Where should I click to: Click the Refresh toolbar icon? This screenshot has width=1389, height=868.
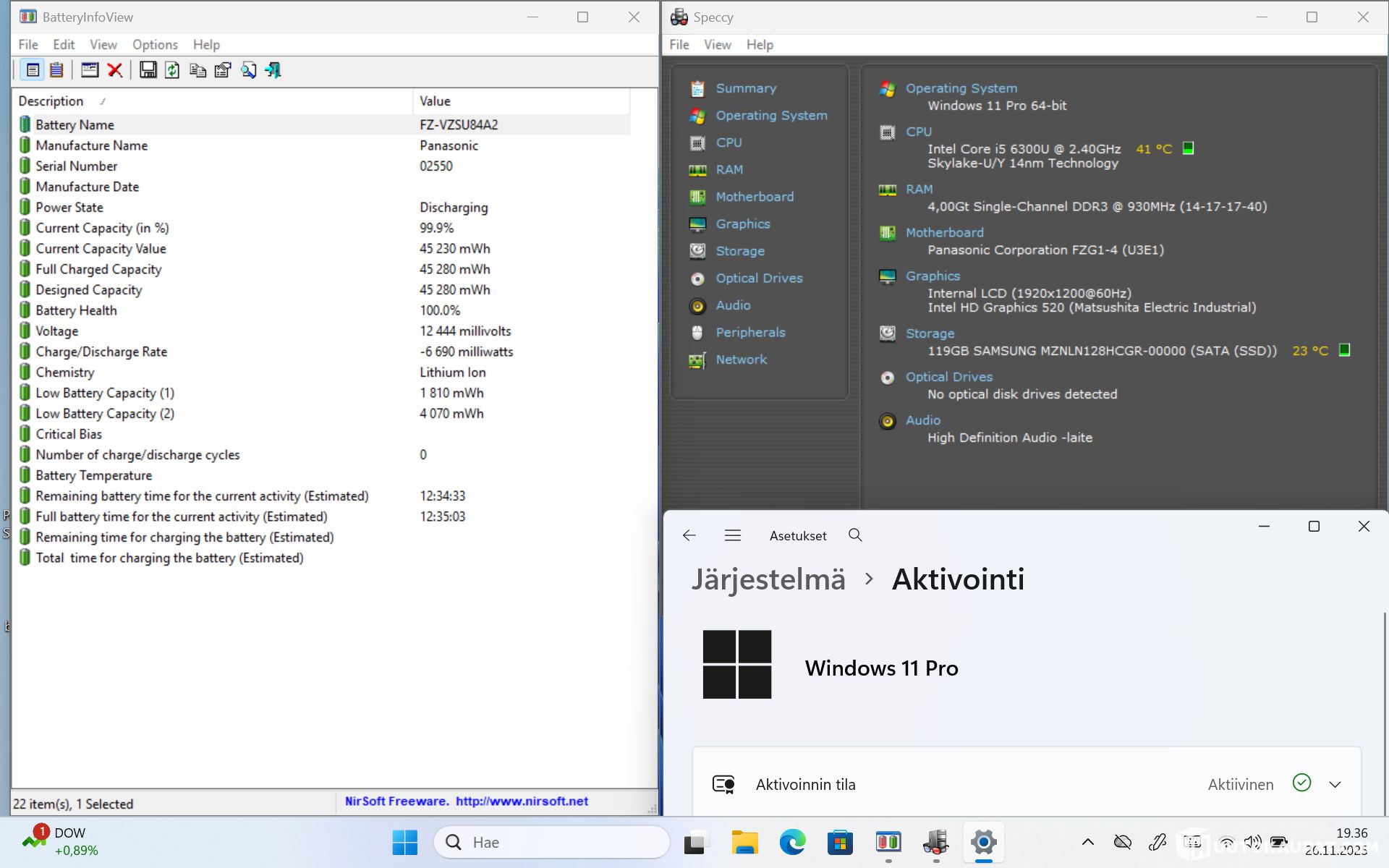tap(172, 70)
